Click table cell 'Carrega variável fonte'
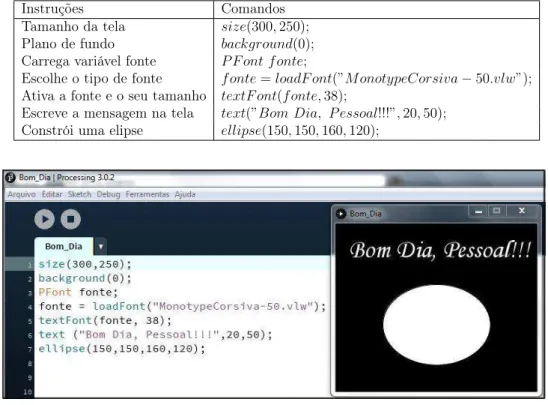The height and width of the screenshot is (405, 548). click(x=89, y=61)
